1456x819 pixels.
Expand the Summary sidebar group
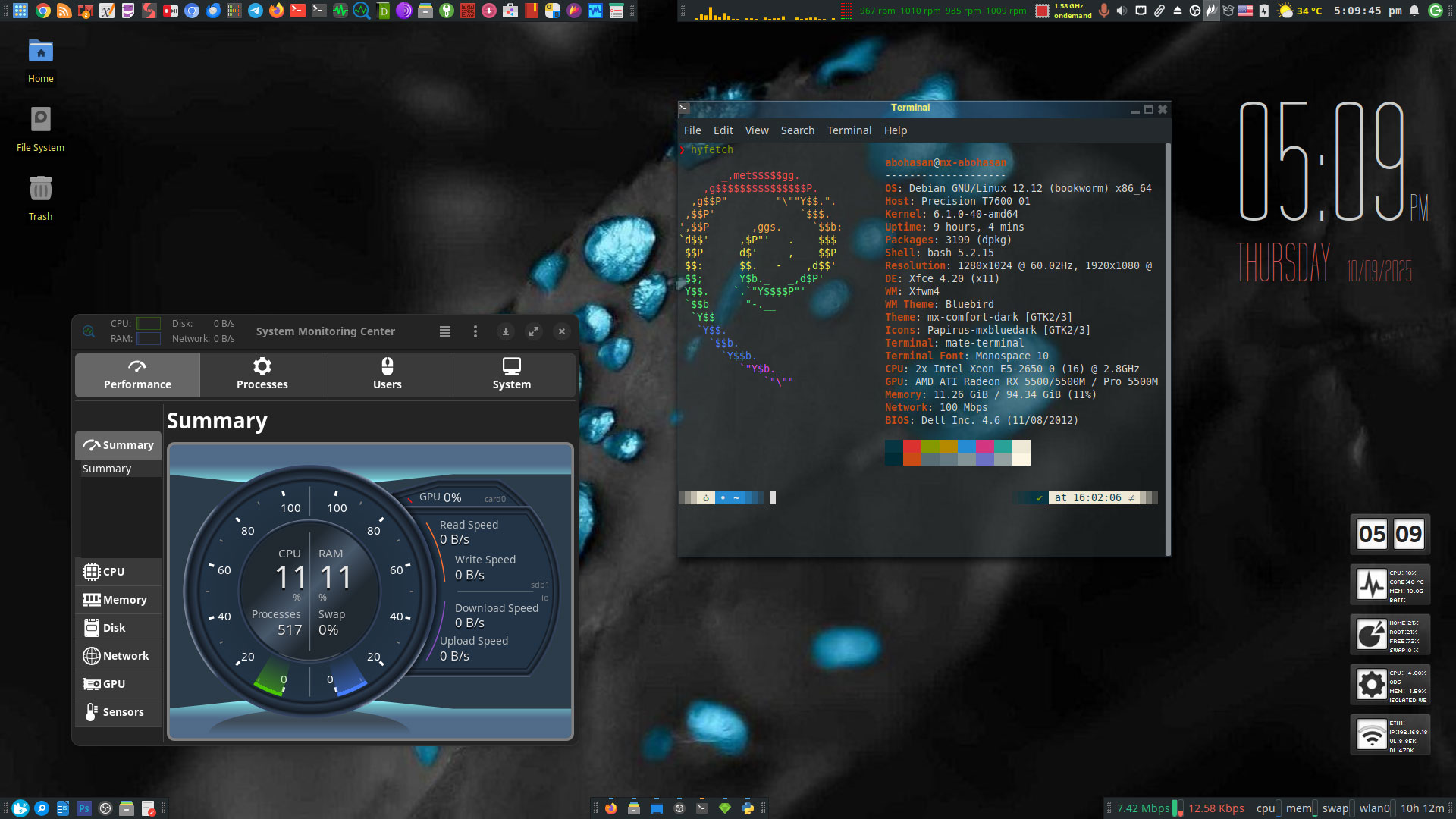point(118,445)
